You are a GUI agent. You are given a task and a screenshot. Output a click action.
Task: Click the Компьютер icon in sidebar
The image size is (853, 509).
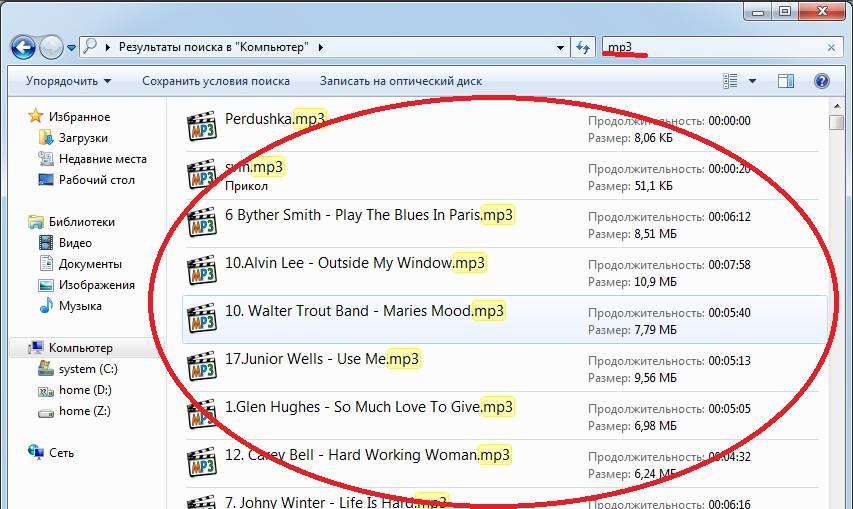click(36, 347)
